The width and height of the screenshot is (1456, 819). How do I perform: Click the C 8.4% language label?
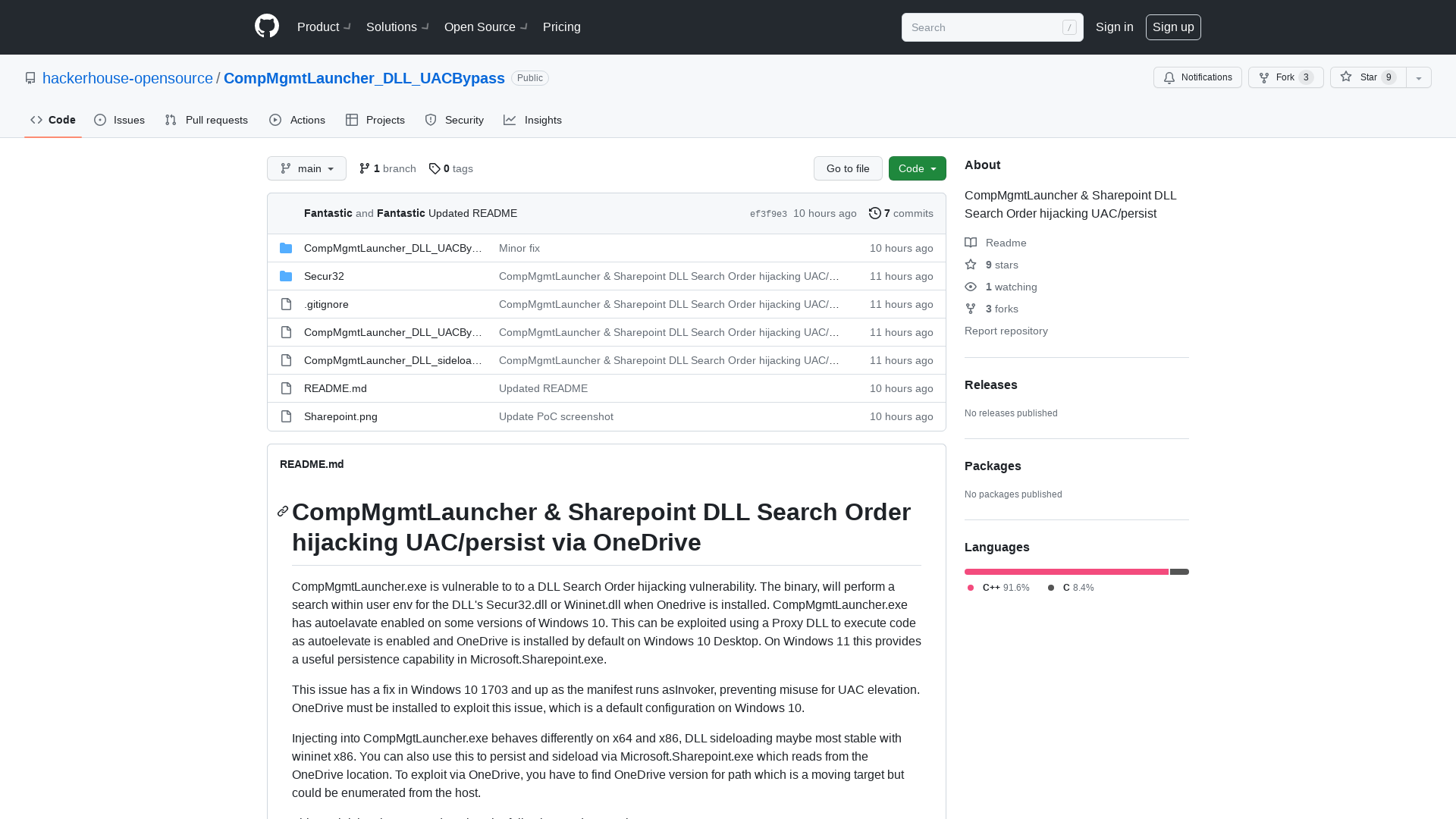click(1071, 588)
